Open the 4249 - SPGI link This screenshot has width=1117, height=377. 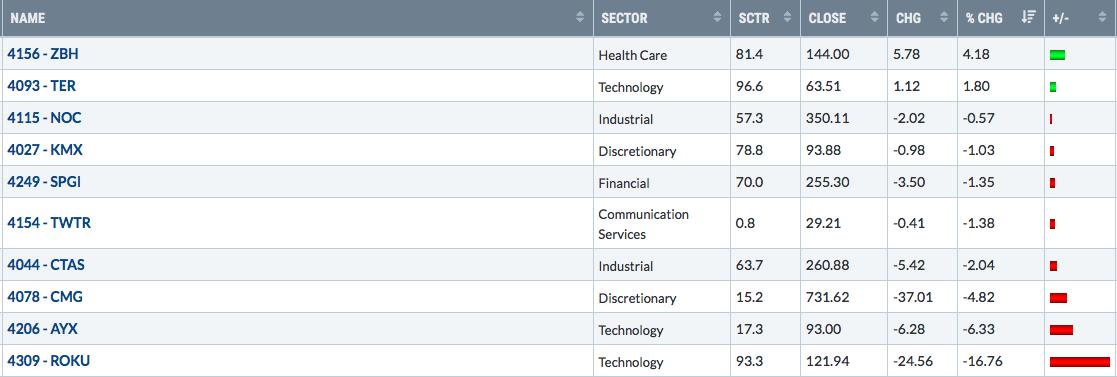(x=44, y=182)
